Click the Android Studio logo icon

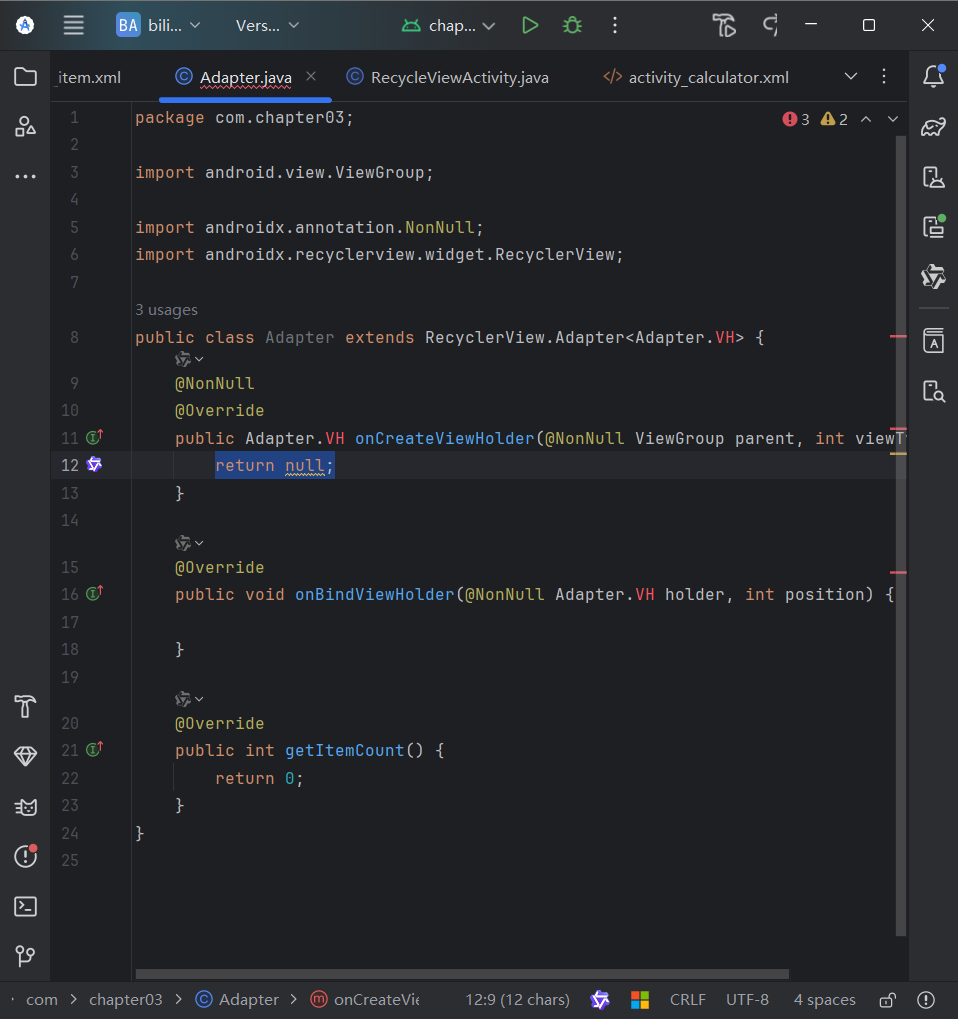pyautogui.click(x=25, y=25)
